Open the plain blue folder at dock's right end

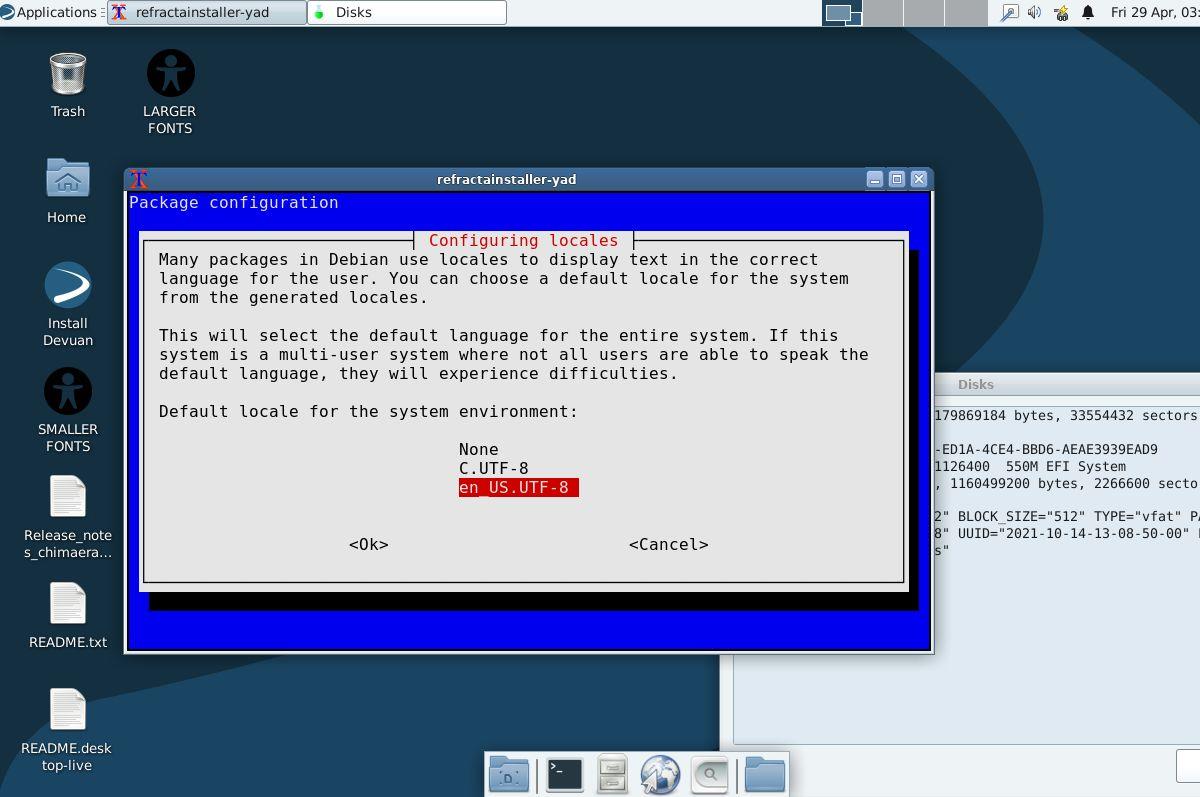[764, 773]
